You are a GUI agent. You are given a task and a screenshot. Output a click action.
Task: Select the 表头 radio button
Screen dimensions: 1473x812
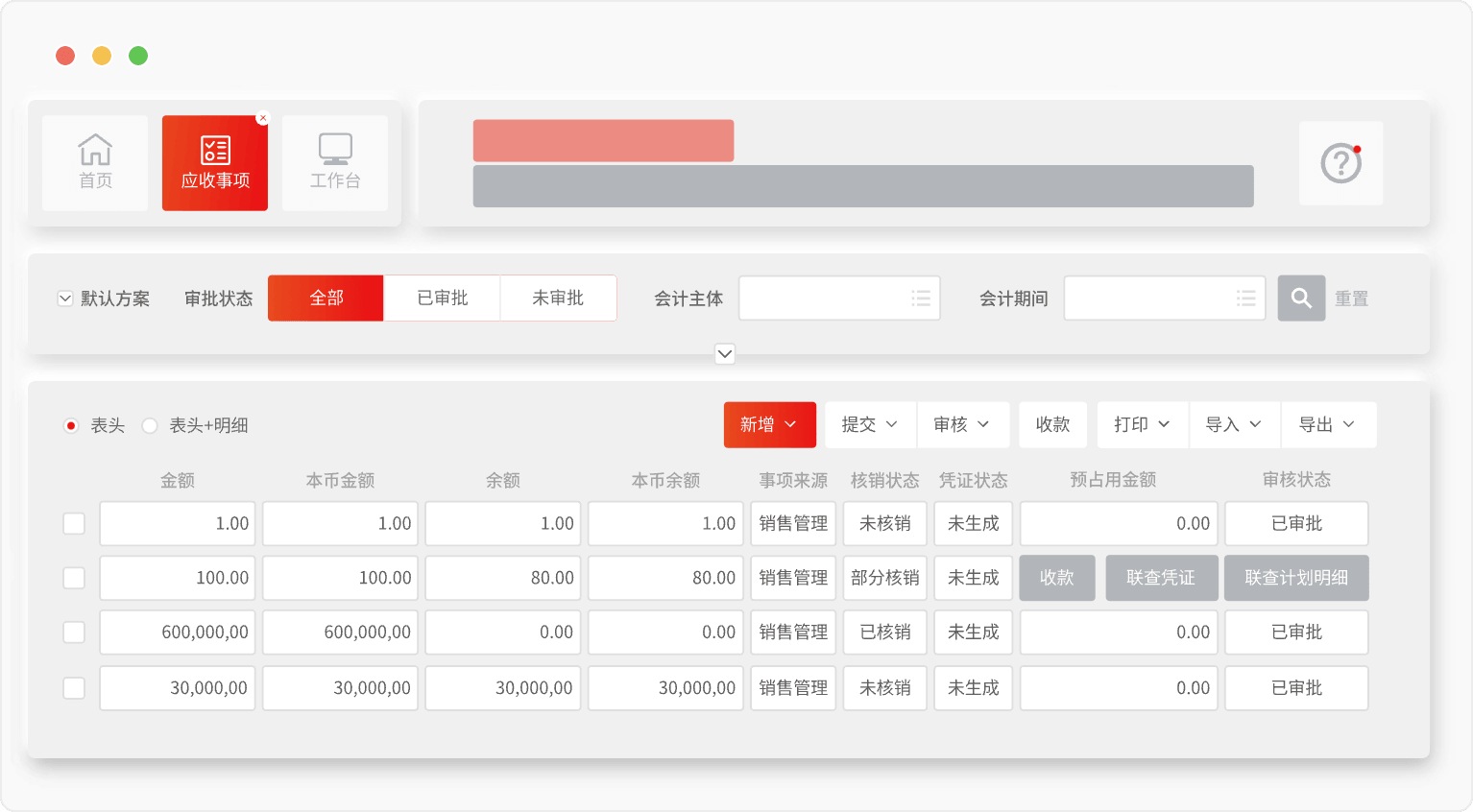[x=71, y=425]
